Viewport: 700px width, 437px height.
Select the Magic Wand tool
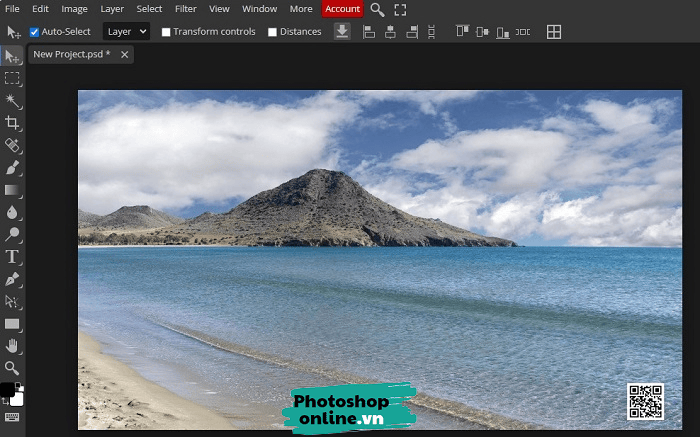tap(12, 100)
